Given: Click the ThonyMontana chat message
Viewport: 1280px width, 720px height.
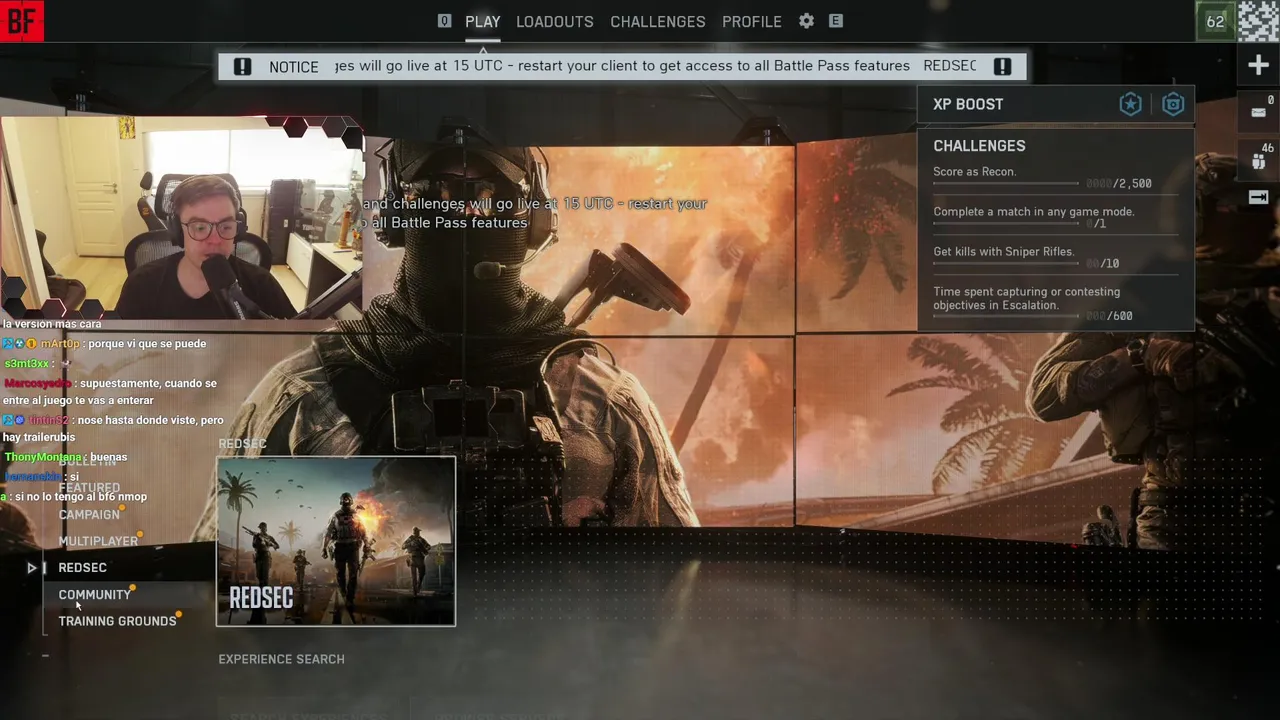Looking at the screenshot, I should pyautogui.click(x=65, y=457).
